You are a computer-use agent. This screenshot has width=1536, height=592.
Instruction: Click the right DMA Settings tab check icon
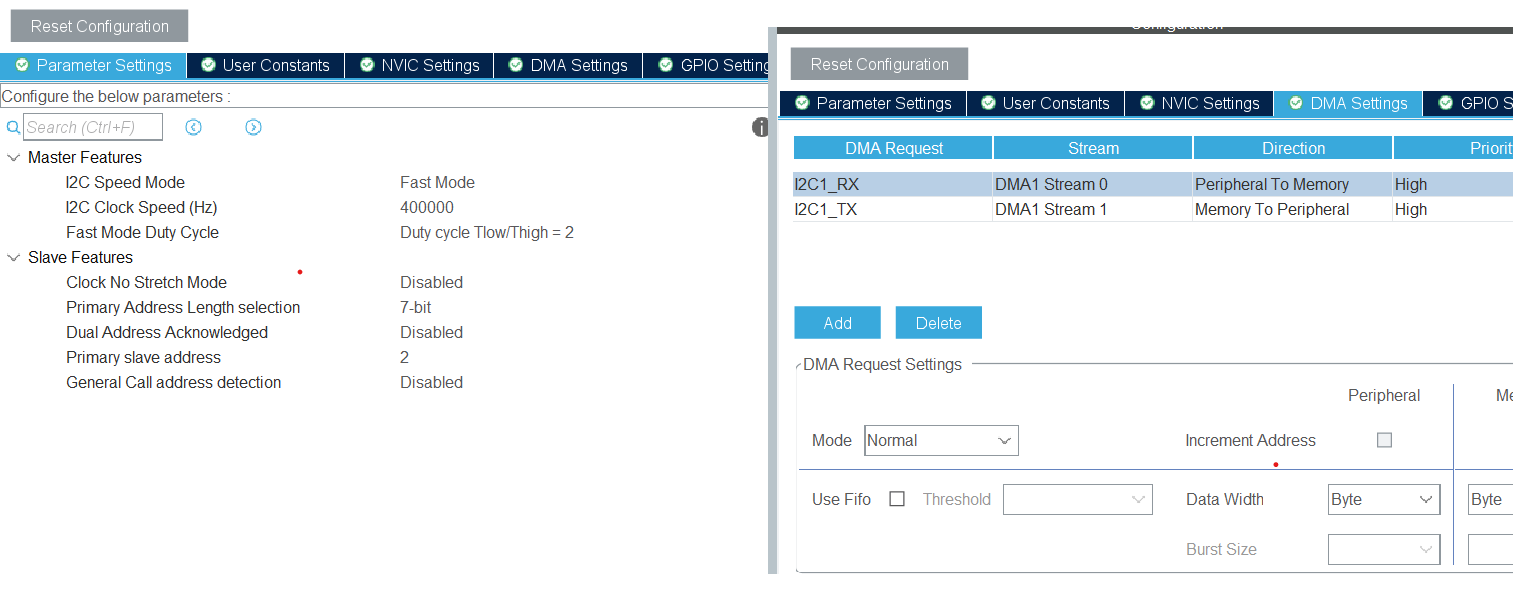[1296, 103]
